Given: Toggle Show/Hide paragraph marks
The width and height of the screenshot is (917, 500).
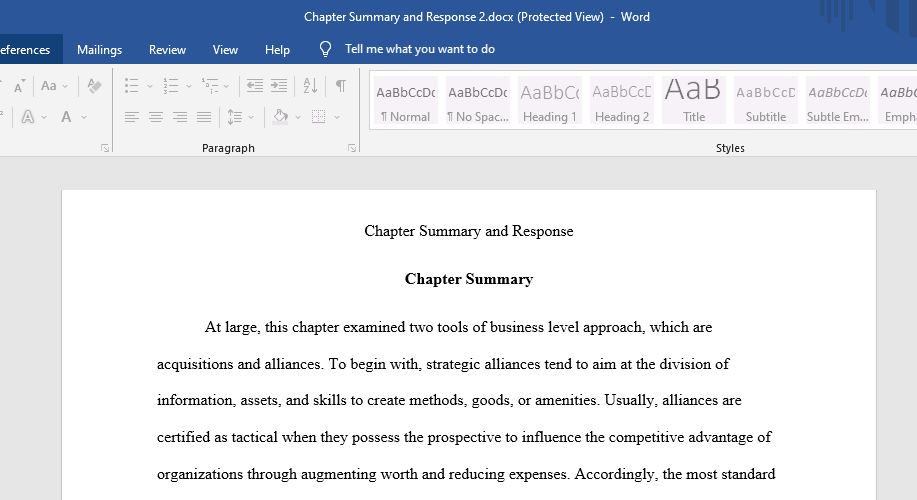Looking at the screenshot, I should (340, 86).
